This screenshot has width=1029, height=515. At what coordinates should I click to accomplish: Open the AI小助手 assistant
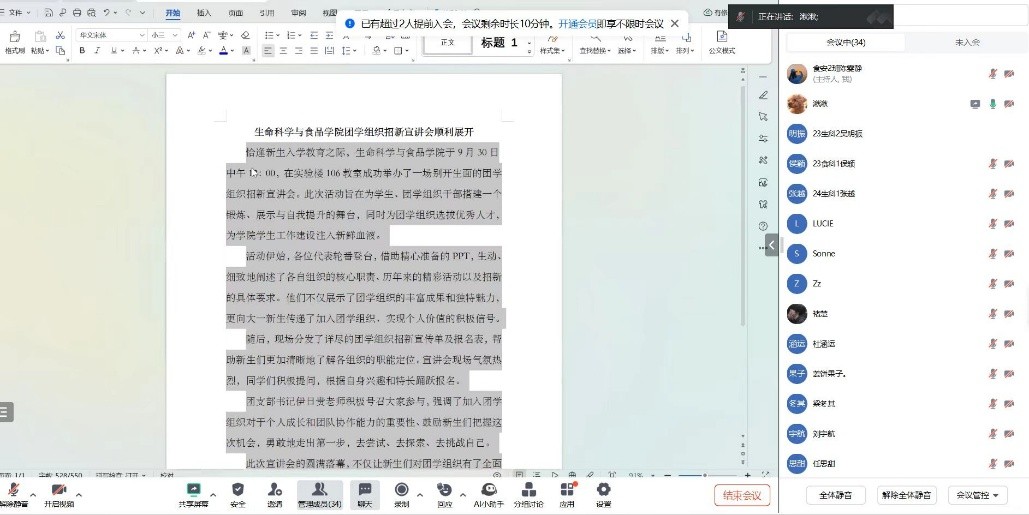coord(487,490)
